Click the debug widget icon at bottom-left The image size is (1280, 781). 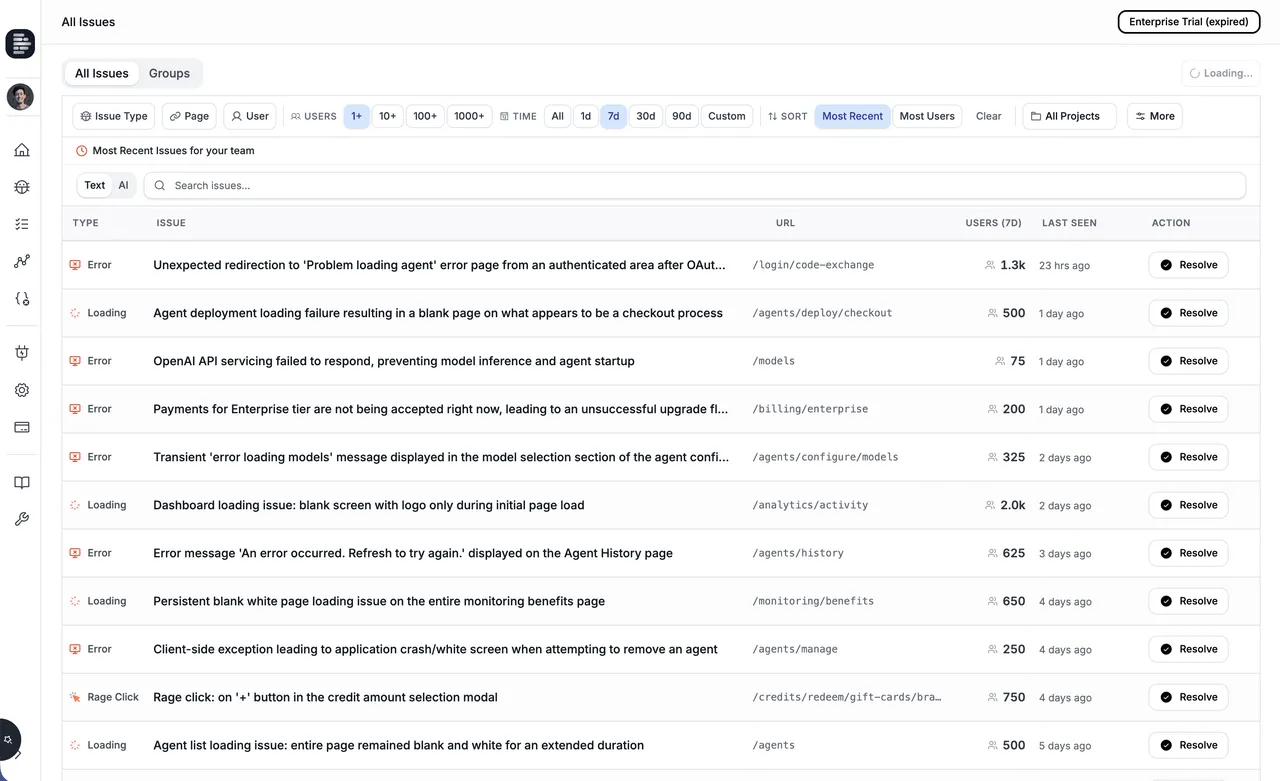[8, 740]
